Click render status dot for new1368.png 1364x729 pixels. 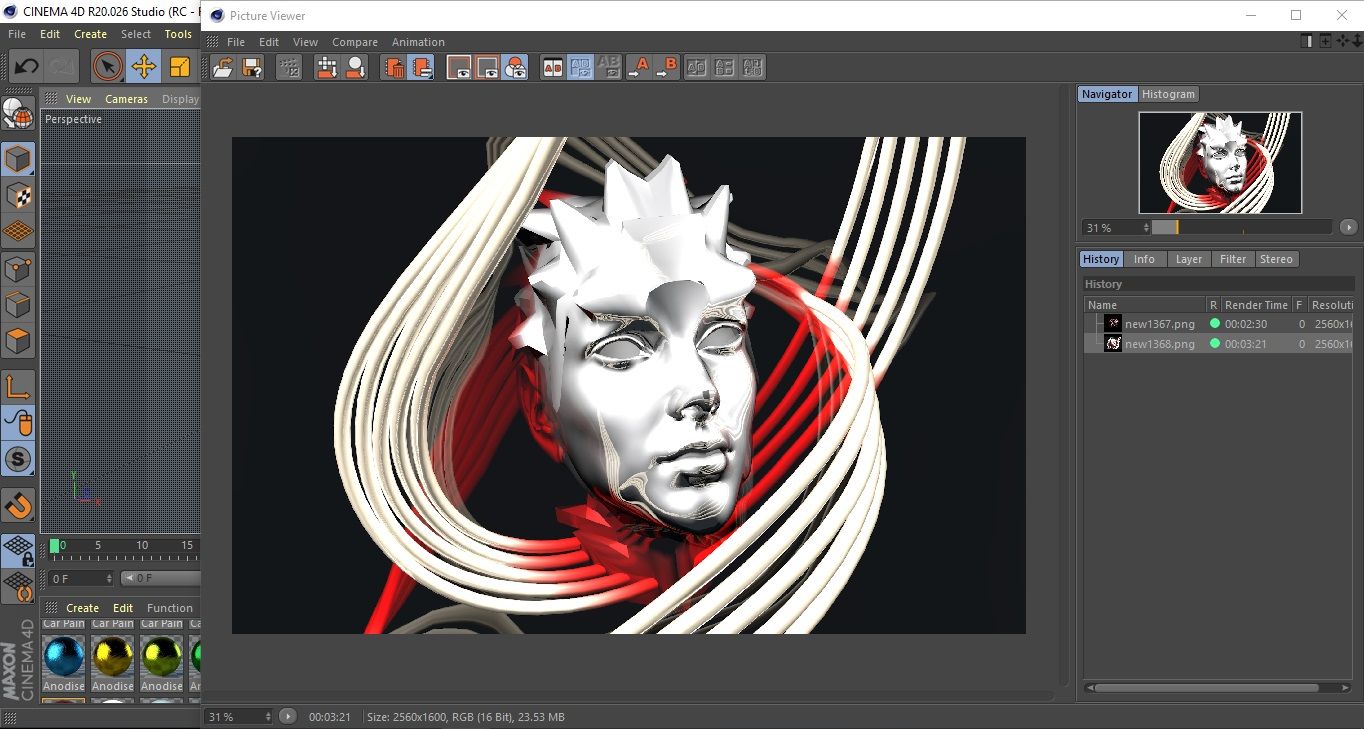point(1215,344)
